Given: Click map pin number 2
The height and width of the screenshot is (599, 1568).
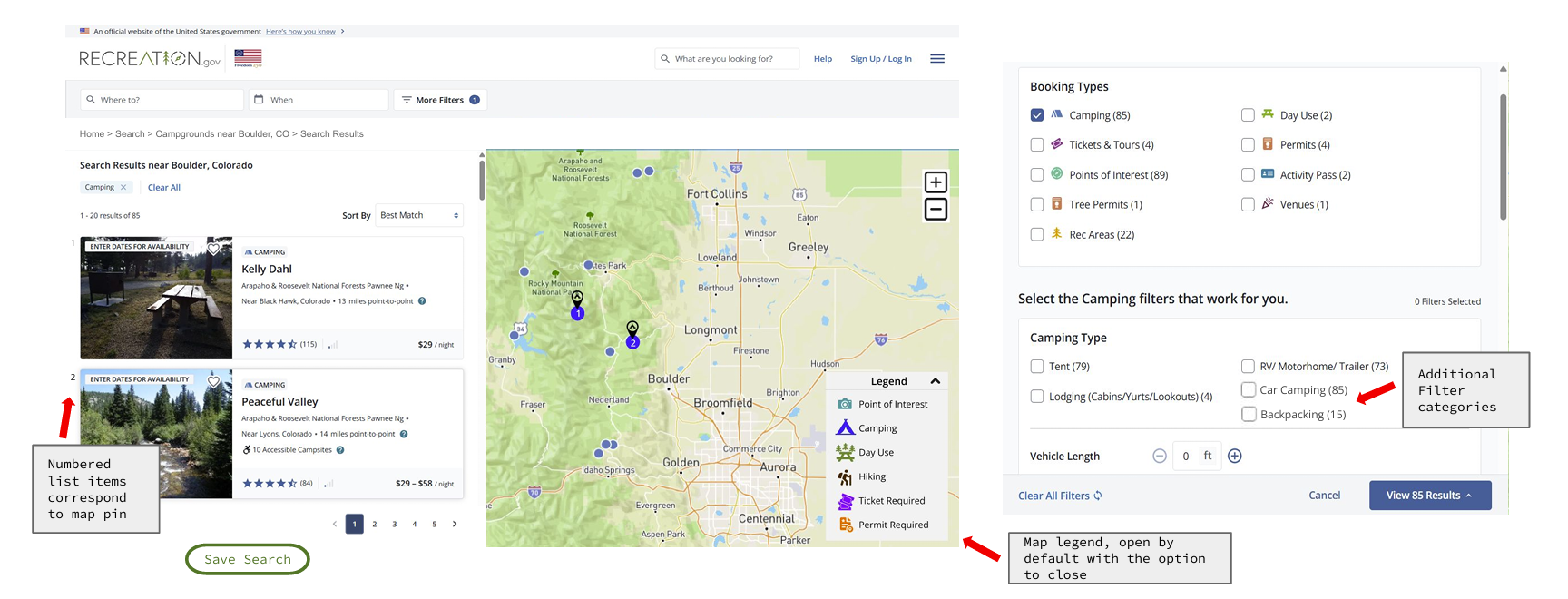Looking at the screenshot, I should pos(632,342).
